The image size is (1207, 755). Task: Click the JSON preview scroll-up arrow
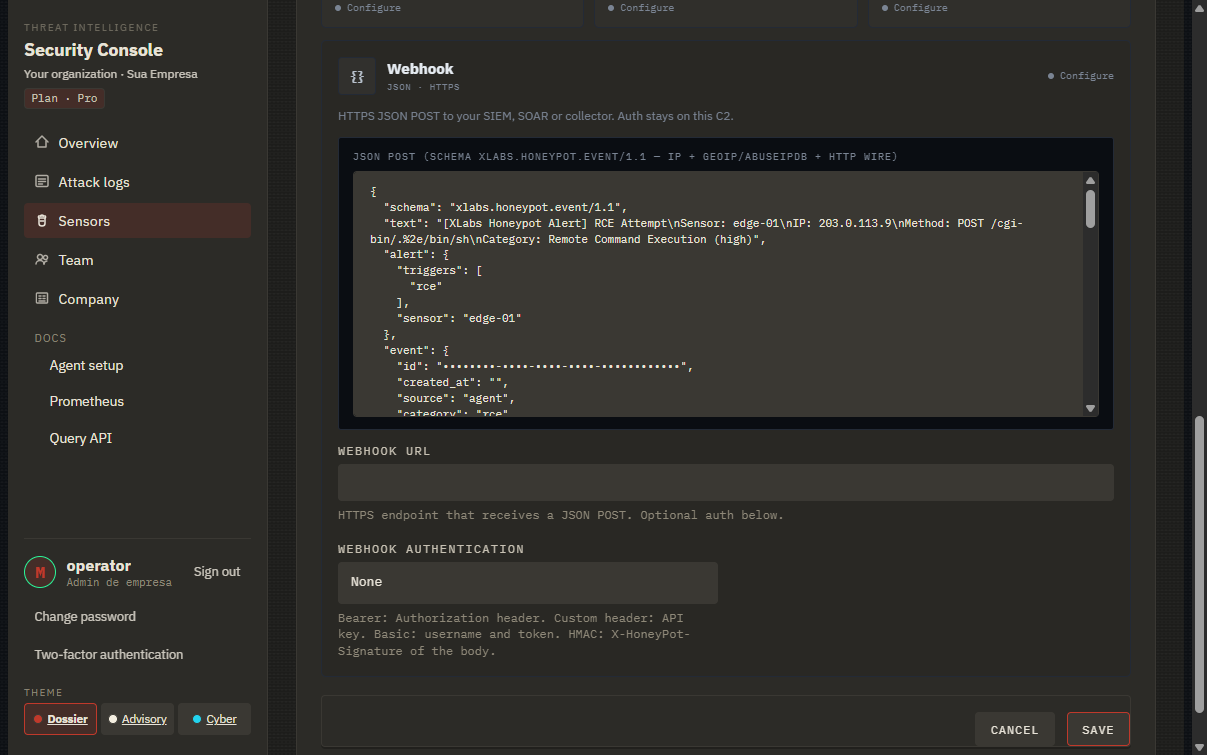tap(1090, 180)
